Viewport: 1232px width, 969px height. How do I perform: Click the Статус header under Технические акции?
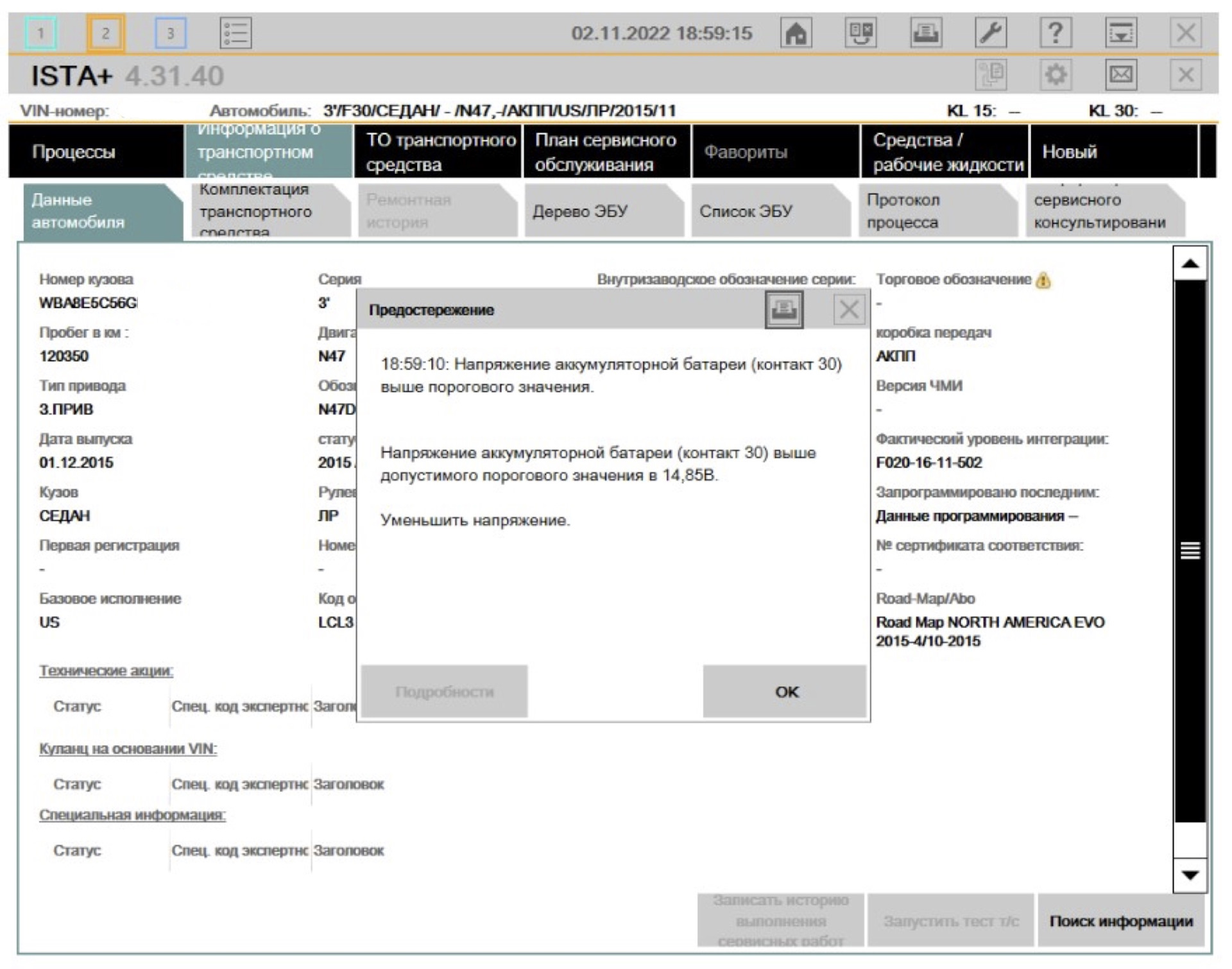pyautogui.click(x=77, y=706)
